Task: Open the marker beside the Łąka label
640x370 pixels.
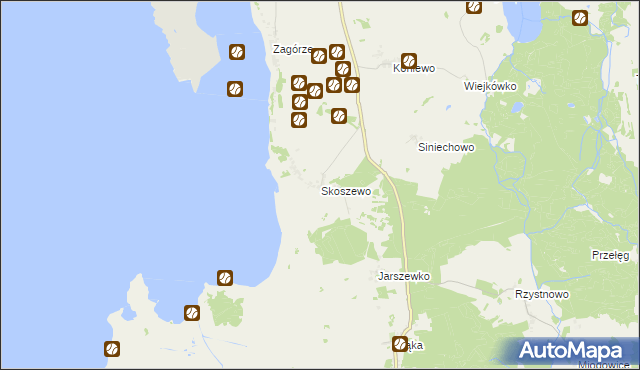Action: (x=400, y=343)
